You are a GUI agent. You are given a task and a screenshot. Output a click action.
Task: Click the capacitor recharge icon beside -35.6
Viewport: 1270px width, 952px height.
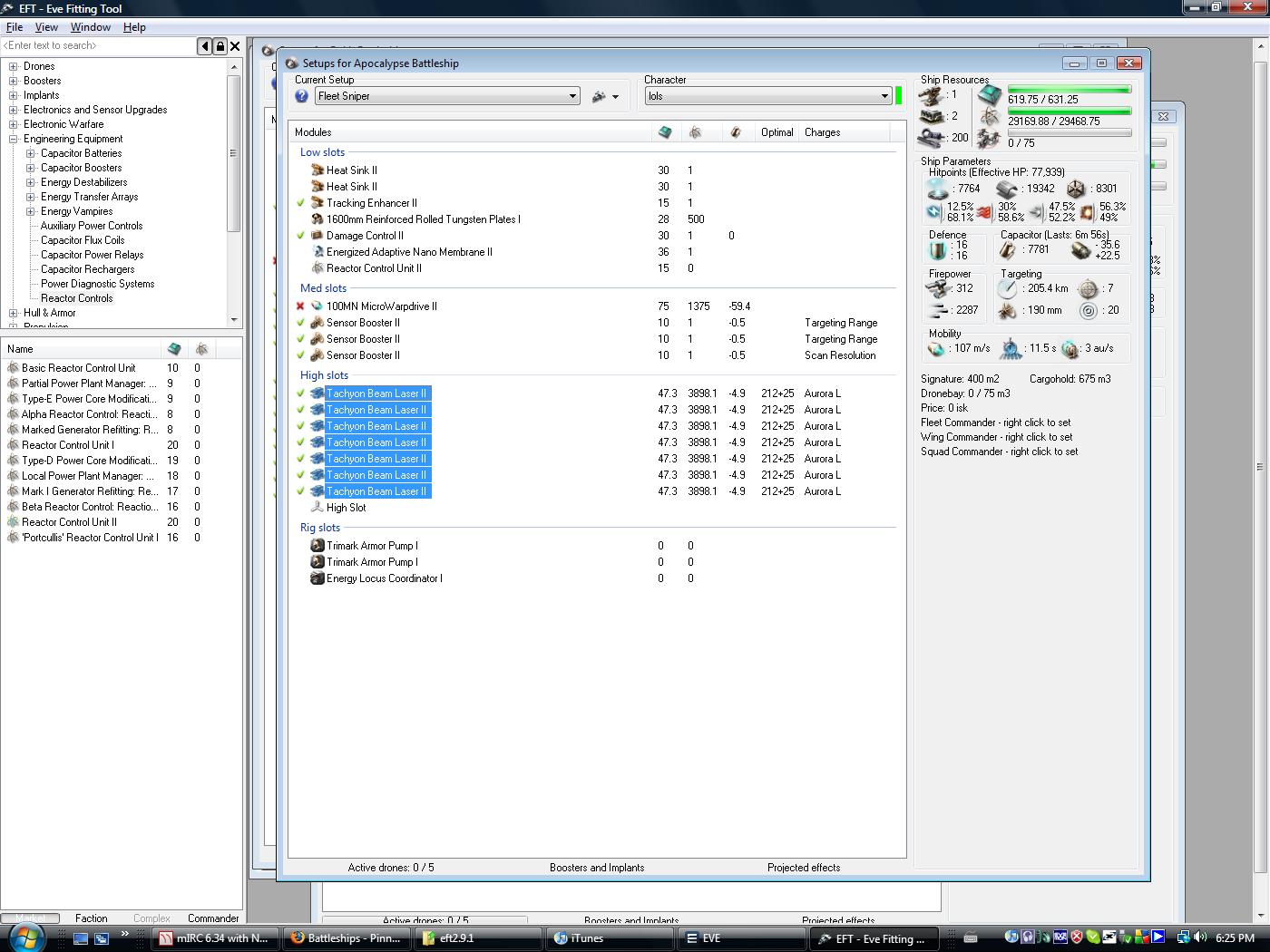[x=1079, y=249]
